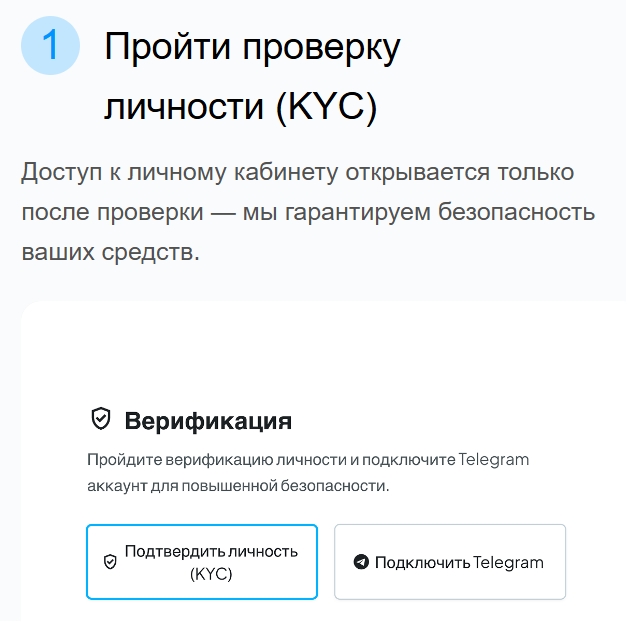This screenshot has height=621, width=626.
Task: Click empty white card area above Верификация
Action: pos(320,350)
